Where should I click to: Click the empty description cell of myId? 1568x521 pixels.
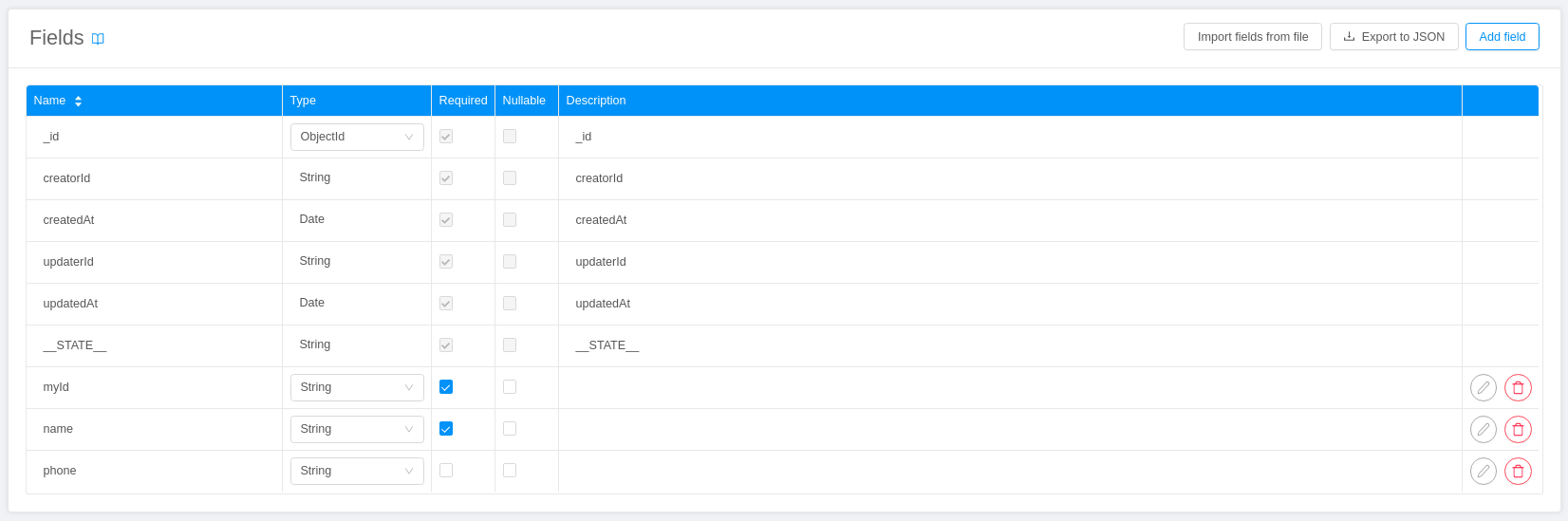point(1011,387)
